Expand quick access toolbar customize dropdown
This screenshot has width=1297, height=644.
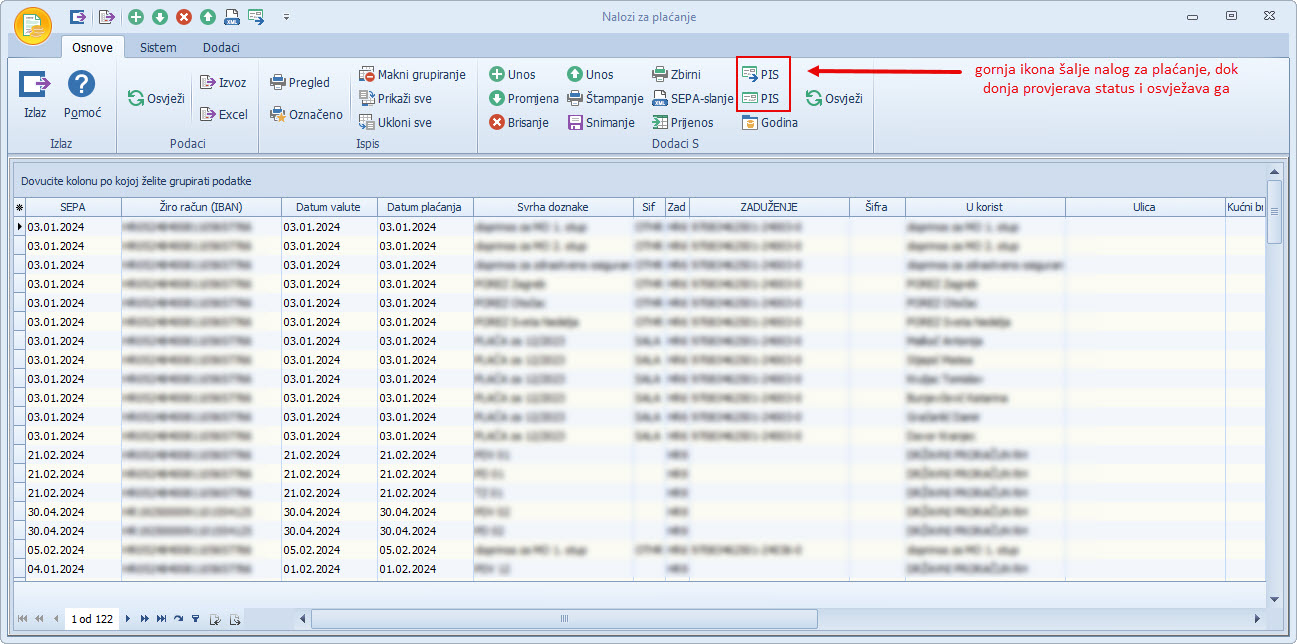(286, 17)
